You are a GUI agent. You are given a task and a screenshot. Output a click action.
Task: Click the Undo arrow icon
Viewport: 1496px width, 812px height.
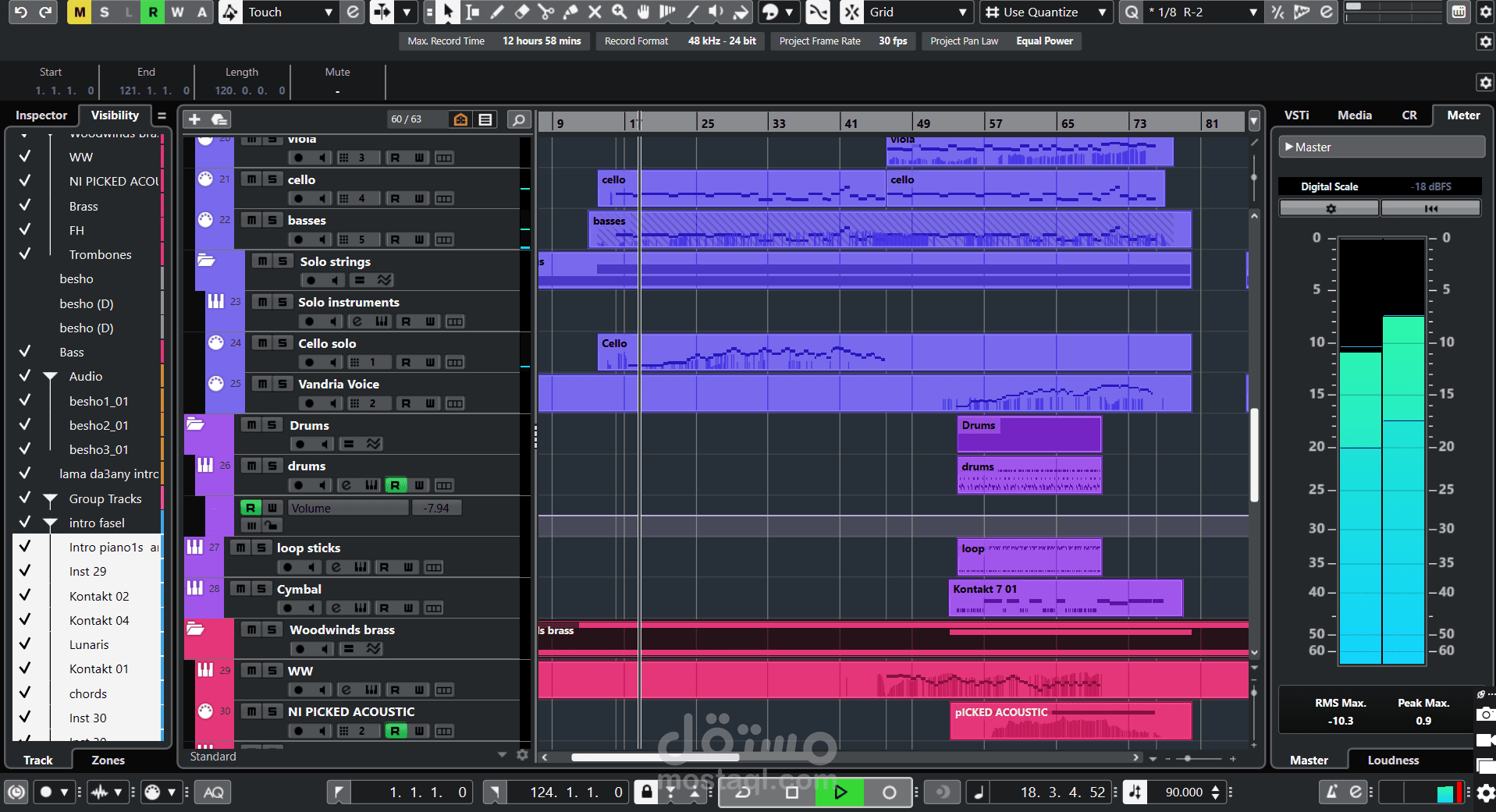[21, 12]
